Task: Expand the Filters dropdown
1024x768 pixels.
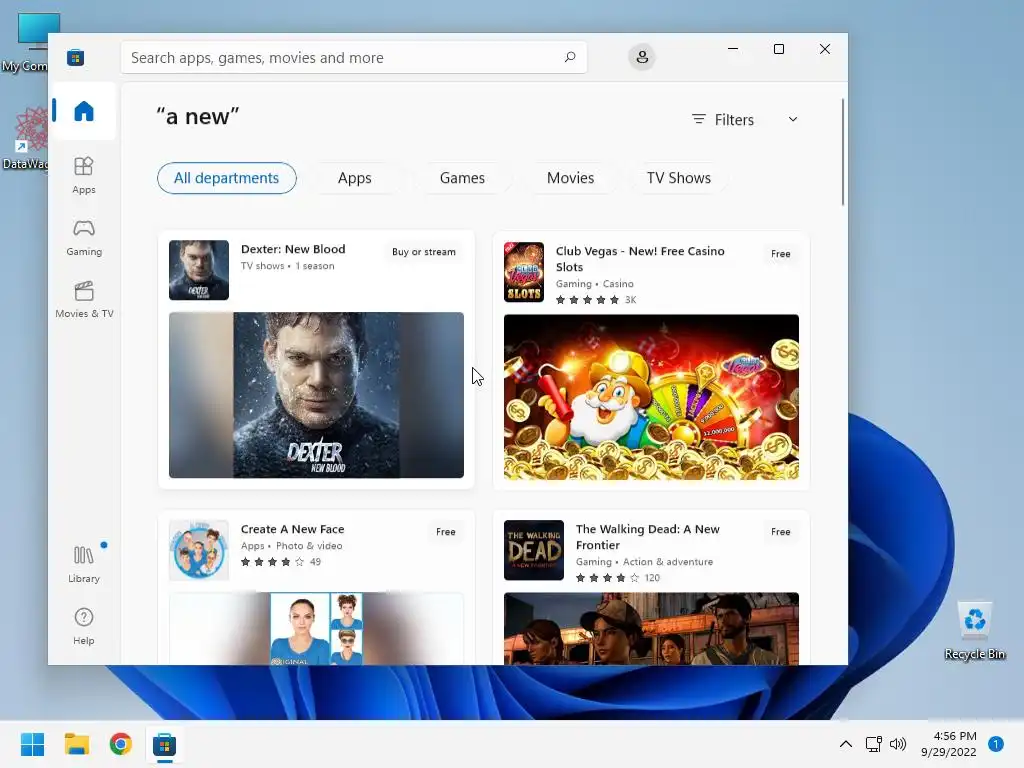Action: pos(745,120)
